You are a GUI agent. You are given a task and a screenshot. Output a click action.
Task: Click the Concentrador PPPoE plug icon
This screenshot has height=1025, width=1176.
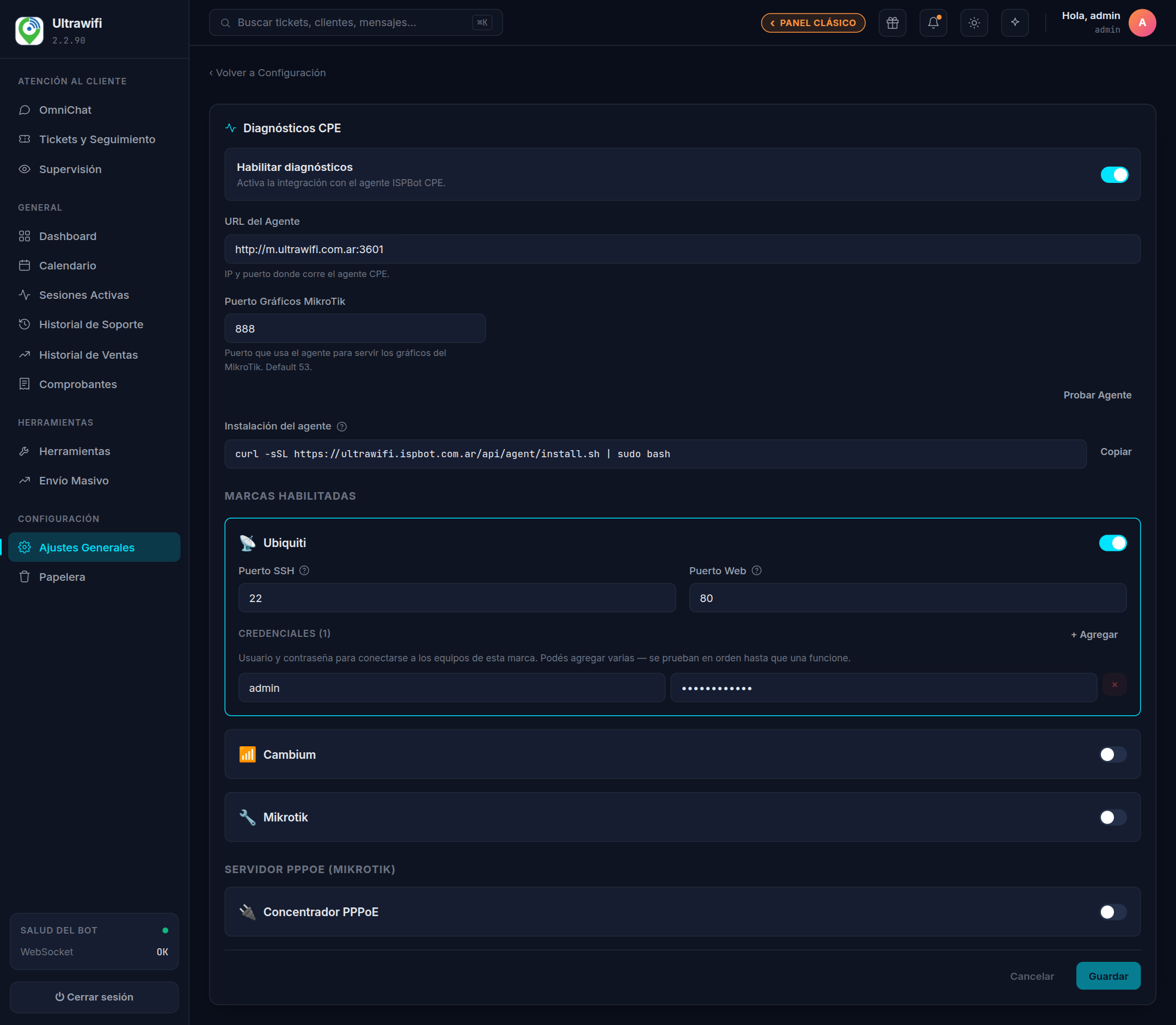coord(247,912)
